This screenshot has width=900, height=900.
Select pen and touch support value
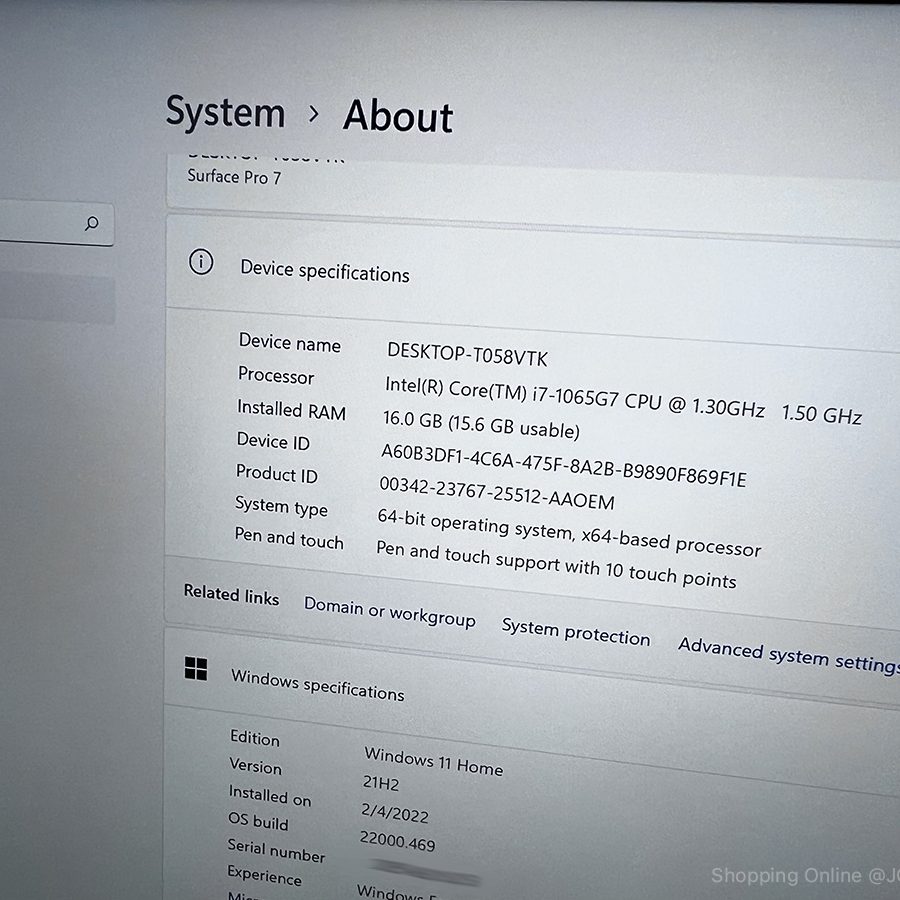pyautogui.click(x=556, y=565)
